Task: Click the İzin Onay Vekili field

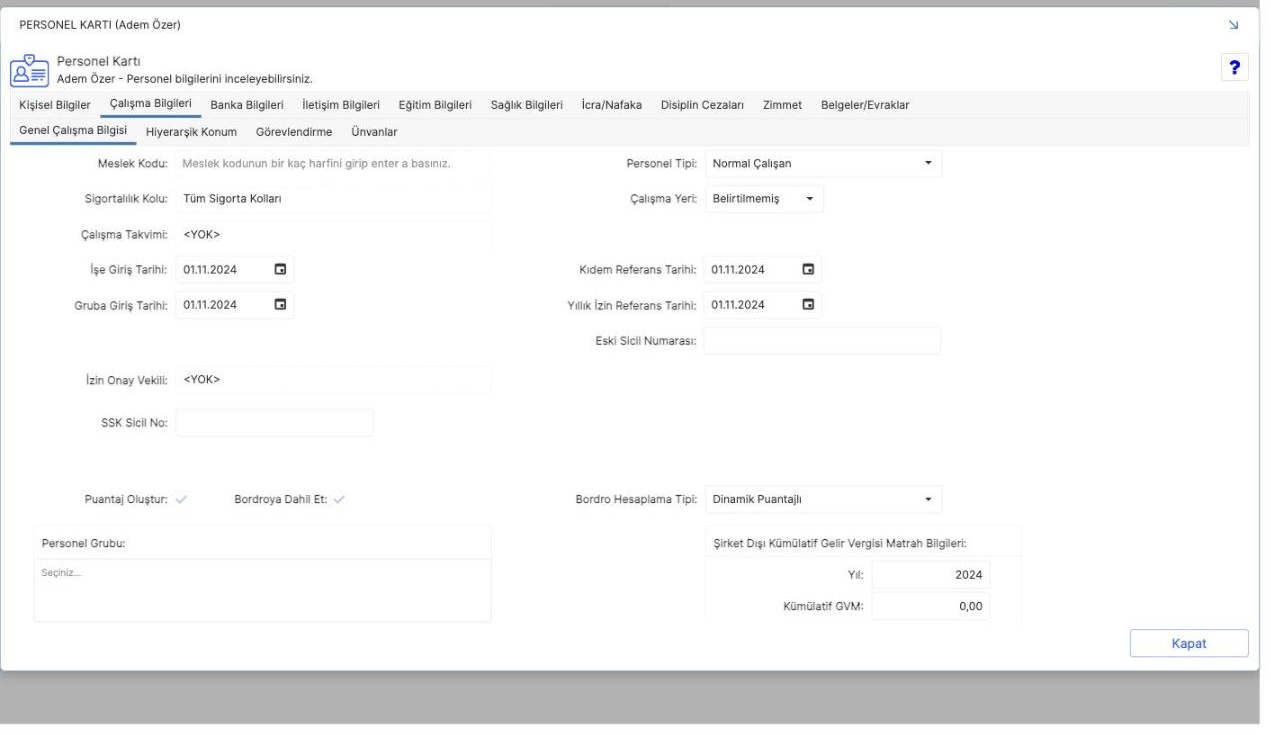Action: click(x=333, y=380)
